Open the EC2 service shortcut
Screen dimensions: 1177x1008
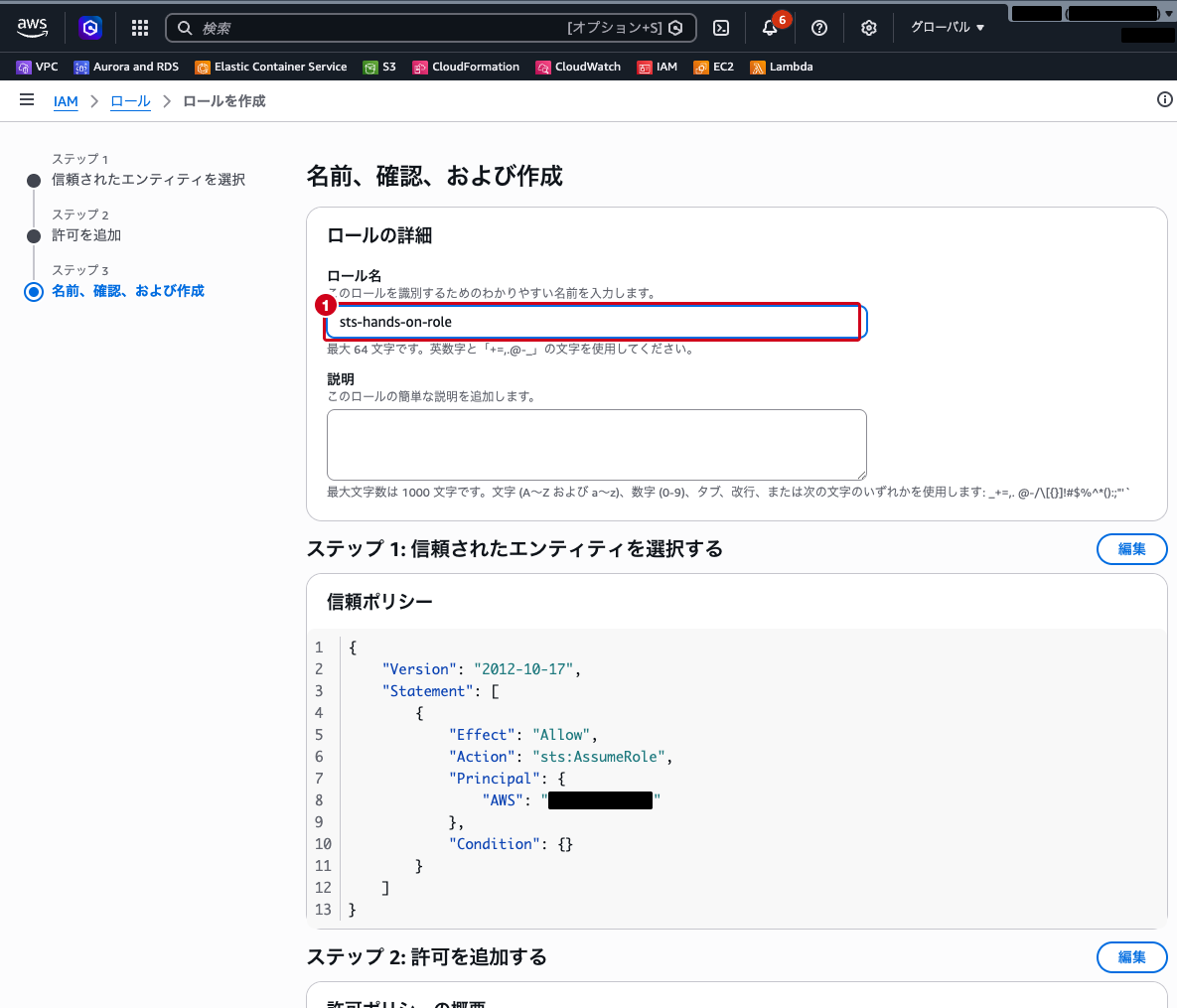(713, 67)
